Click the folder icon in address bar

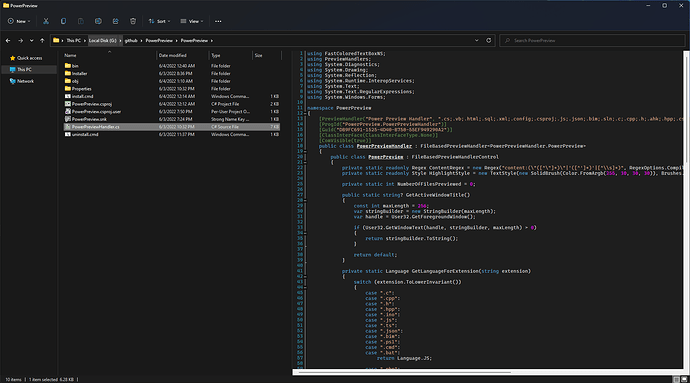click(x=56, y=41)
